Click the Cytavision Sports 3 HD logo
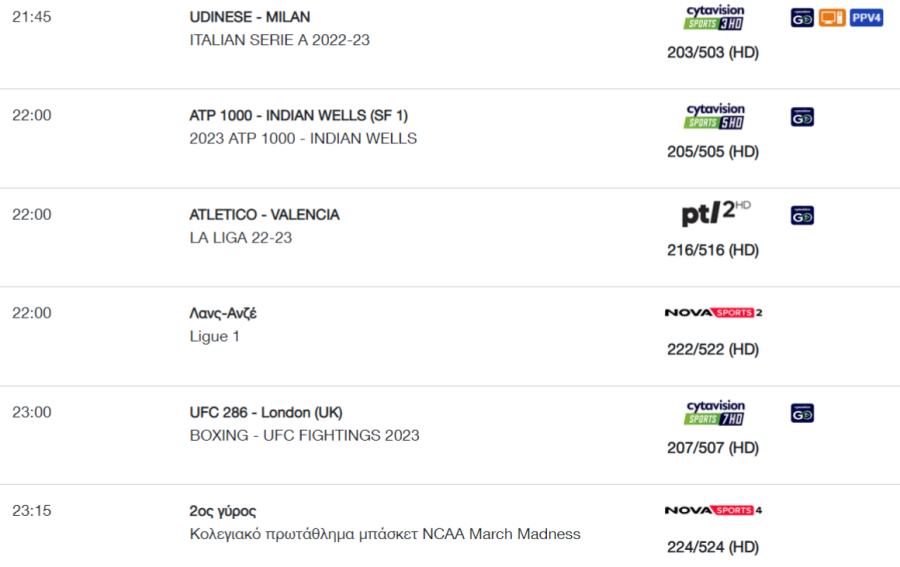Viewport: 900px width, 567px height. (x=714, y=18)
